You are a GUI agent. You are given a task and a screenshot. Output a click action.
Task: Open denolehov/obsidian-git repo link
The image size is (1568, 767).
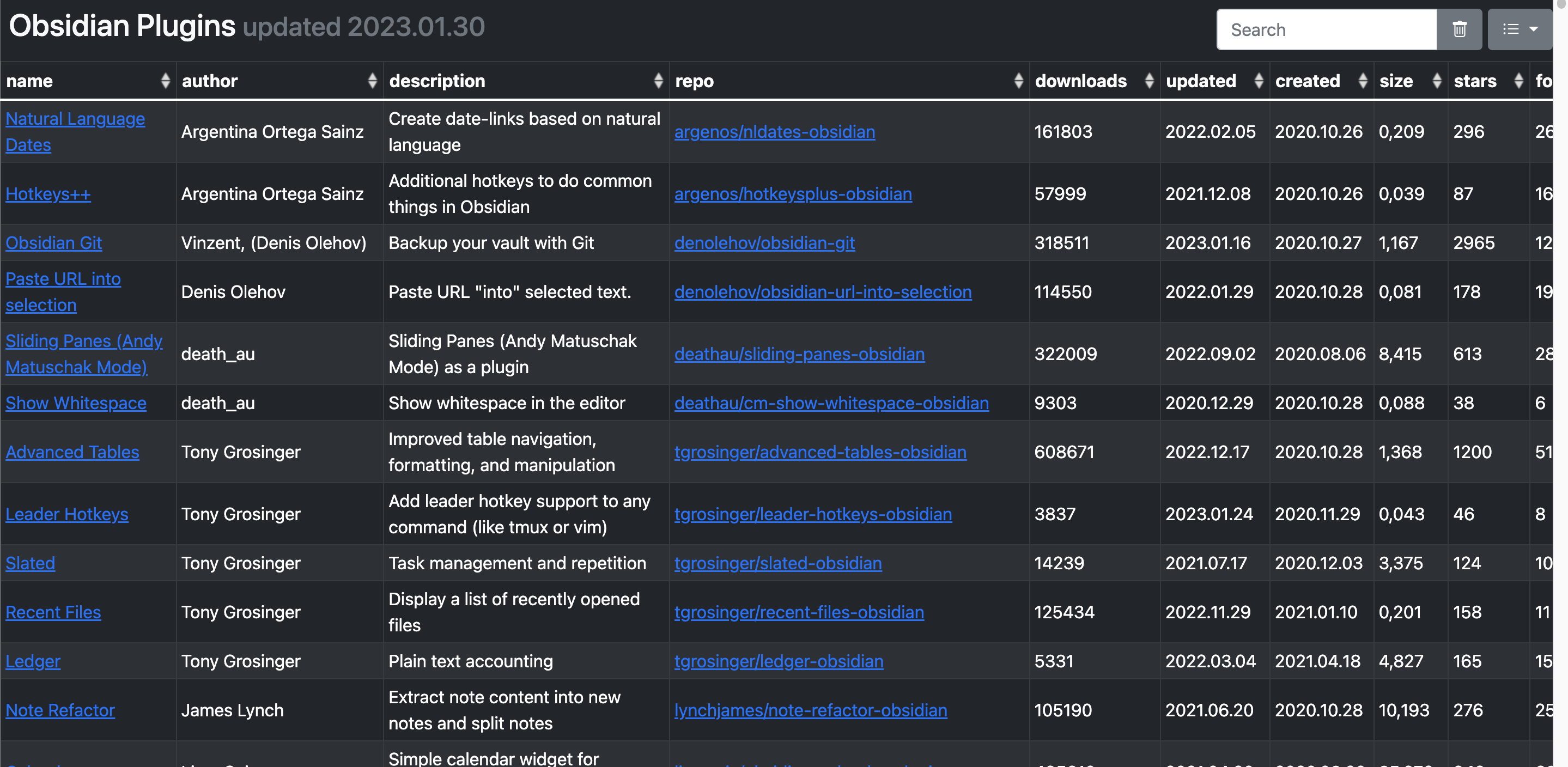[764, 243]
